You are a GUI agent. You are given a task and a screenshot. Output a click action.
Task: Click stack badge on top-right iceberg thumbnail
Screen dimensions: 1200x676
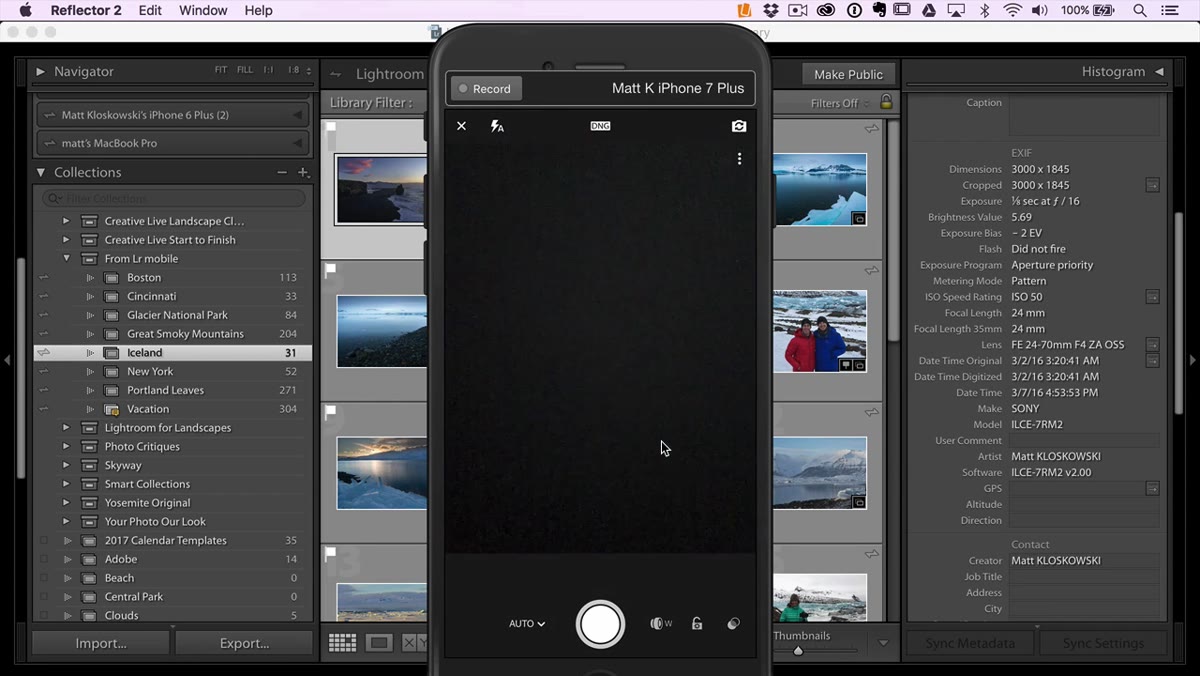point(858,218)
